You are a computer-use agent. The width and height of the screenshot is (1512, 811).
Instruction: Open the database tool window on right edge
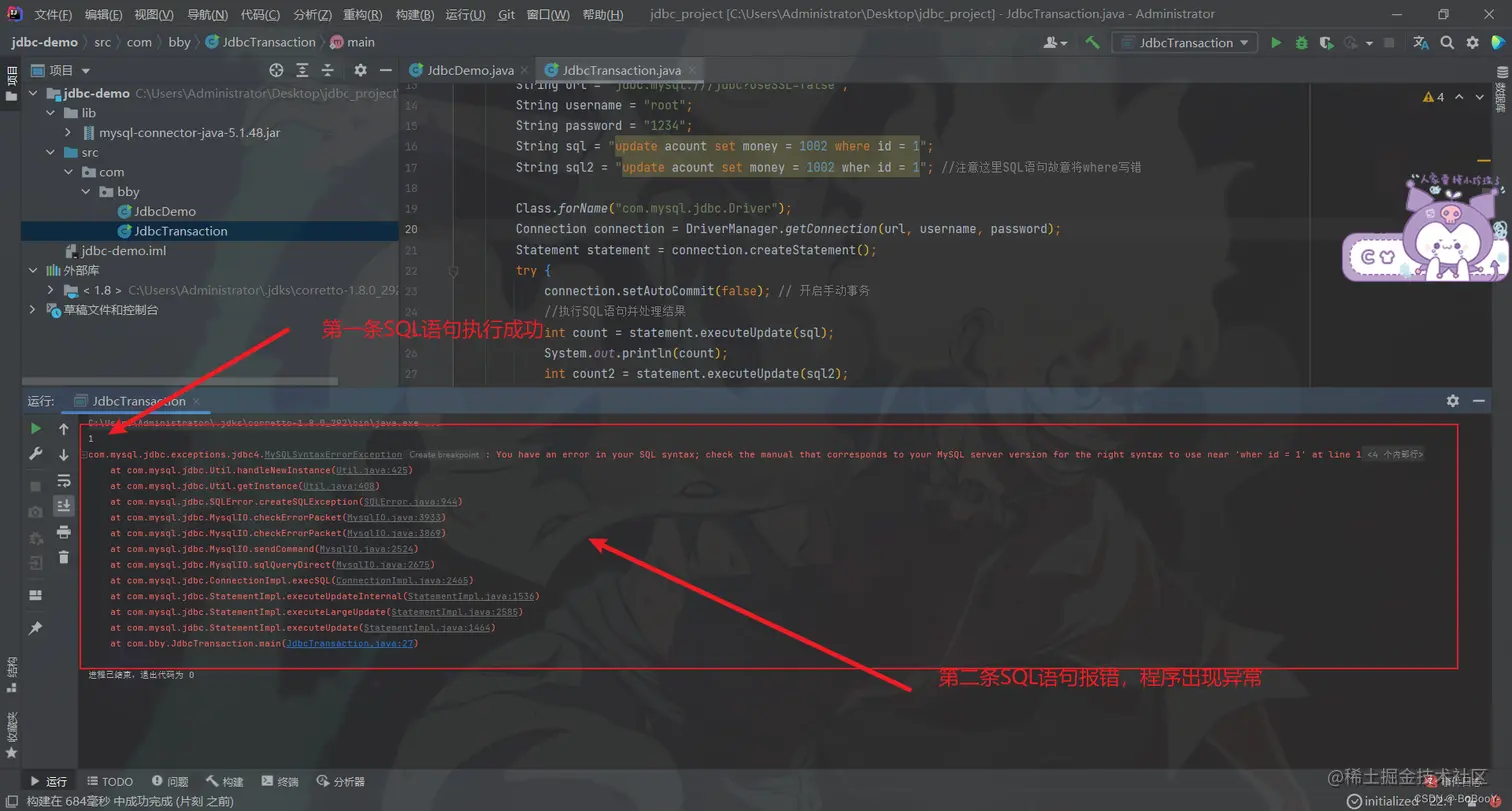[1500, 89]
